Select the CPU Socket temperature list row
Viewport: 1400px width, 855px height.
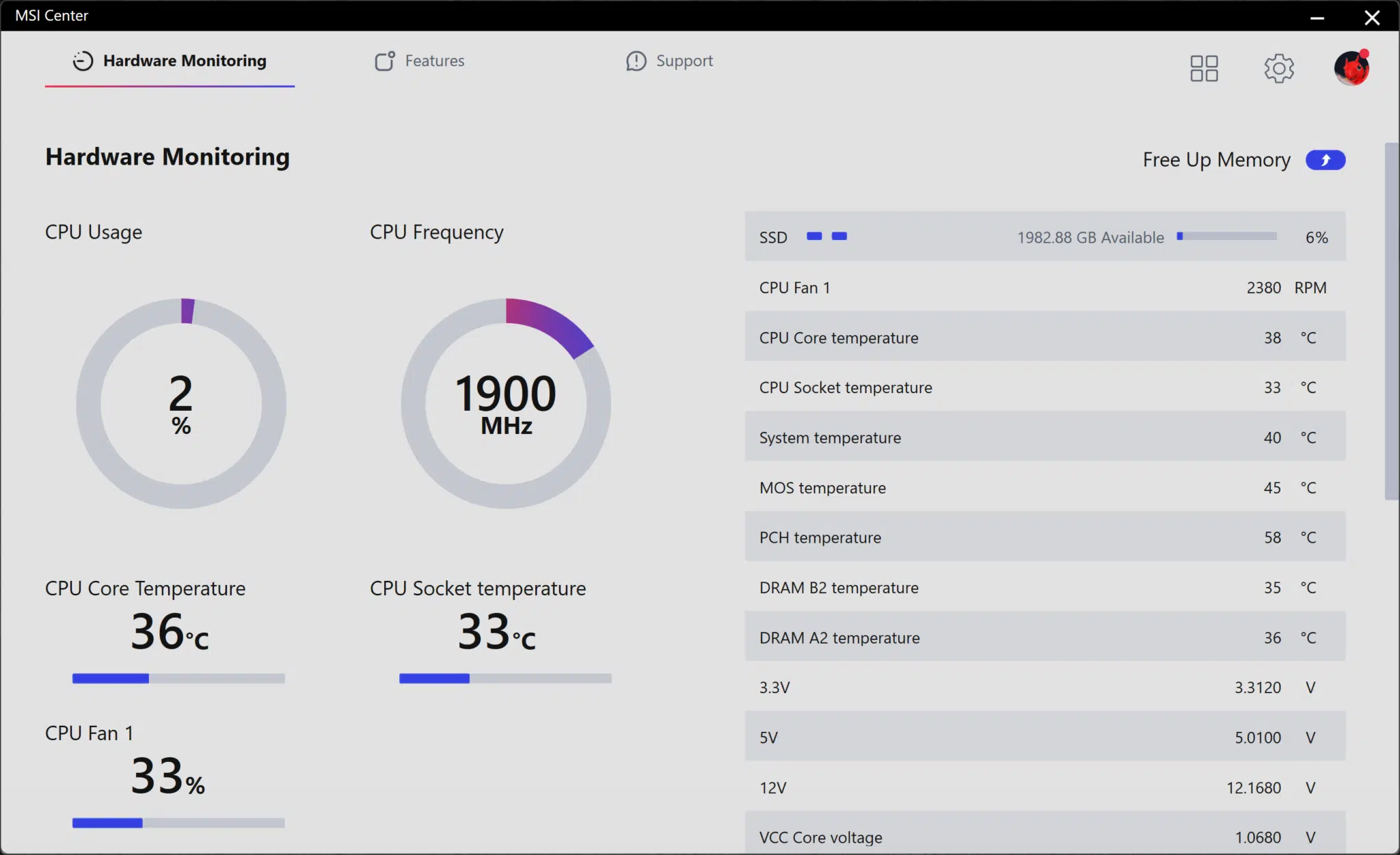tap(1045, 388)
